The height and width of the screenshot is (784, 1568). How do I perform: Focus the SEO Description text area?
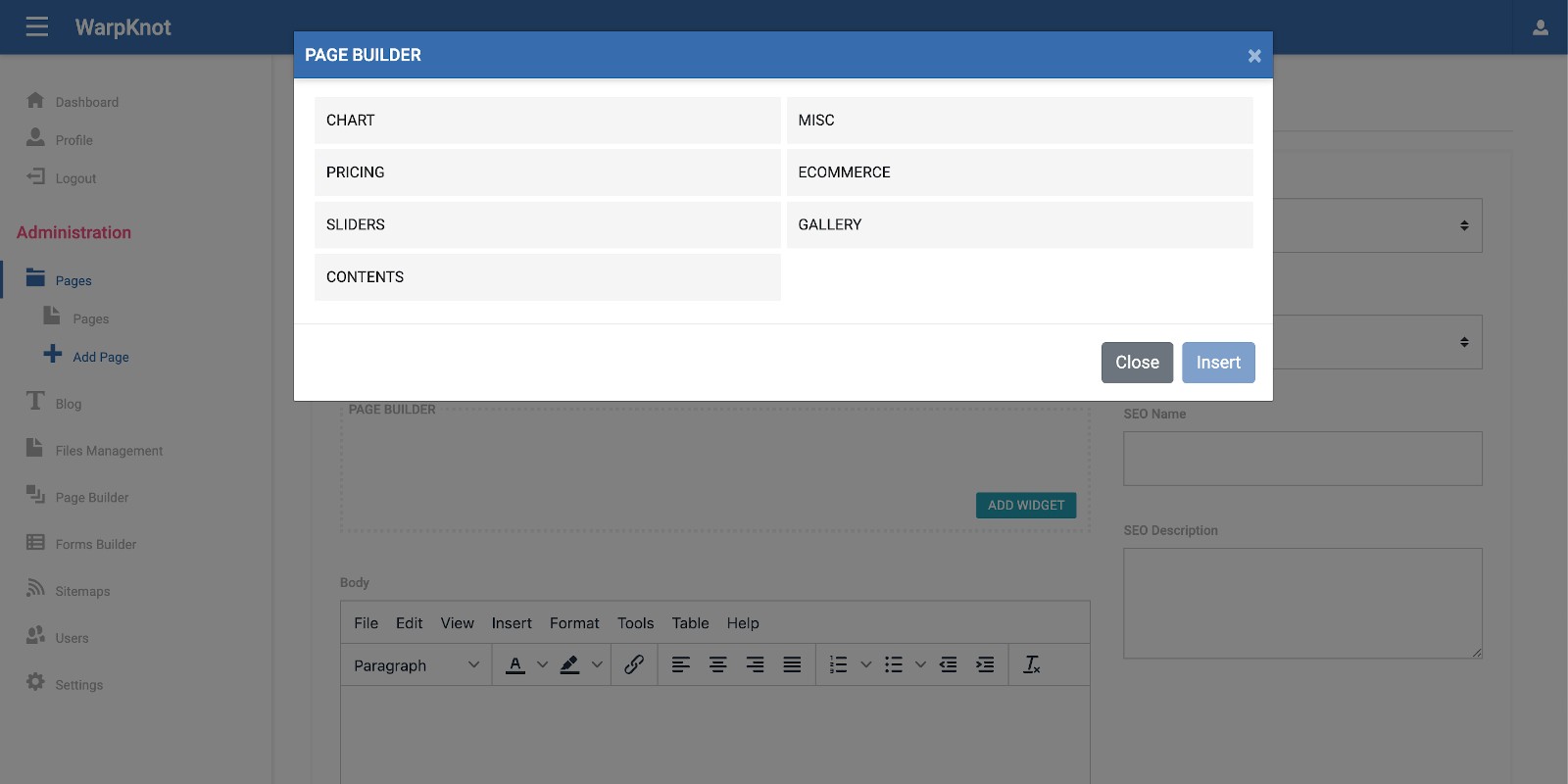click(1302, 604)
